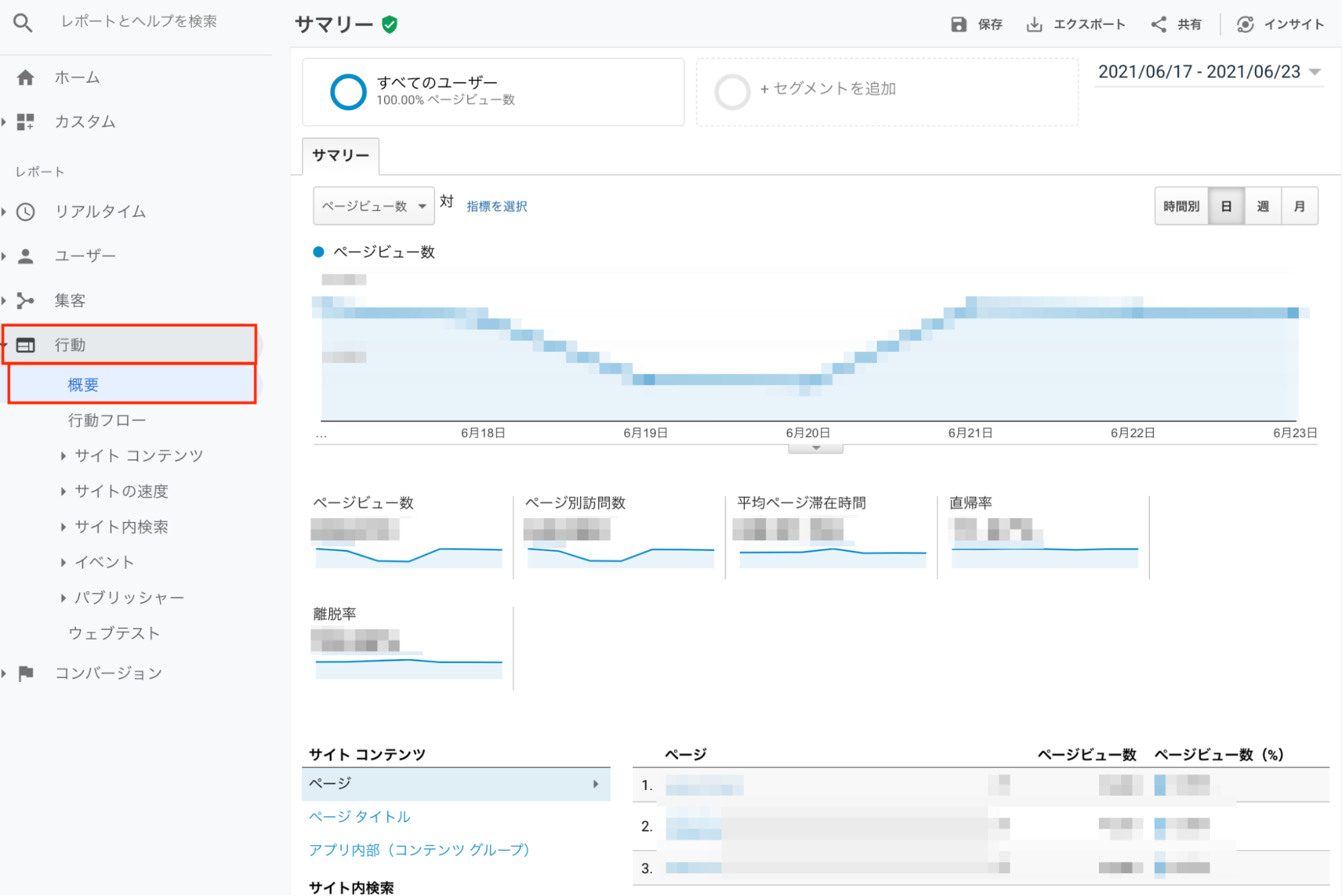Click 保存 button
The height and width of the screenshot is (896, 1342).
pyautogui.click(x=977, y=25)
